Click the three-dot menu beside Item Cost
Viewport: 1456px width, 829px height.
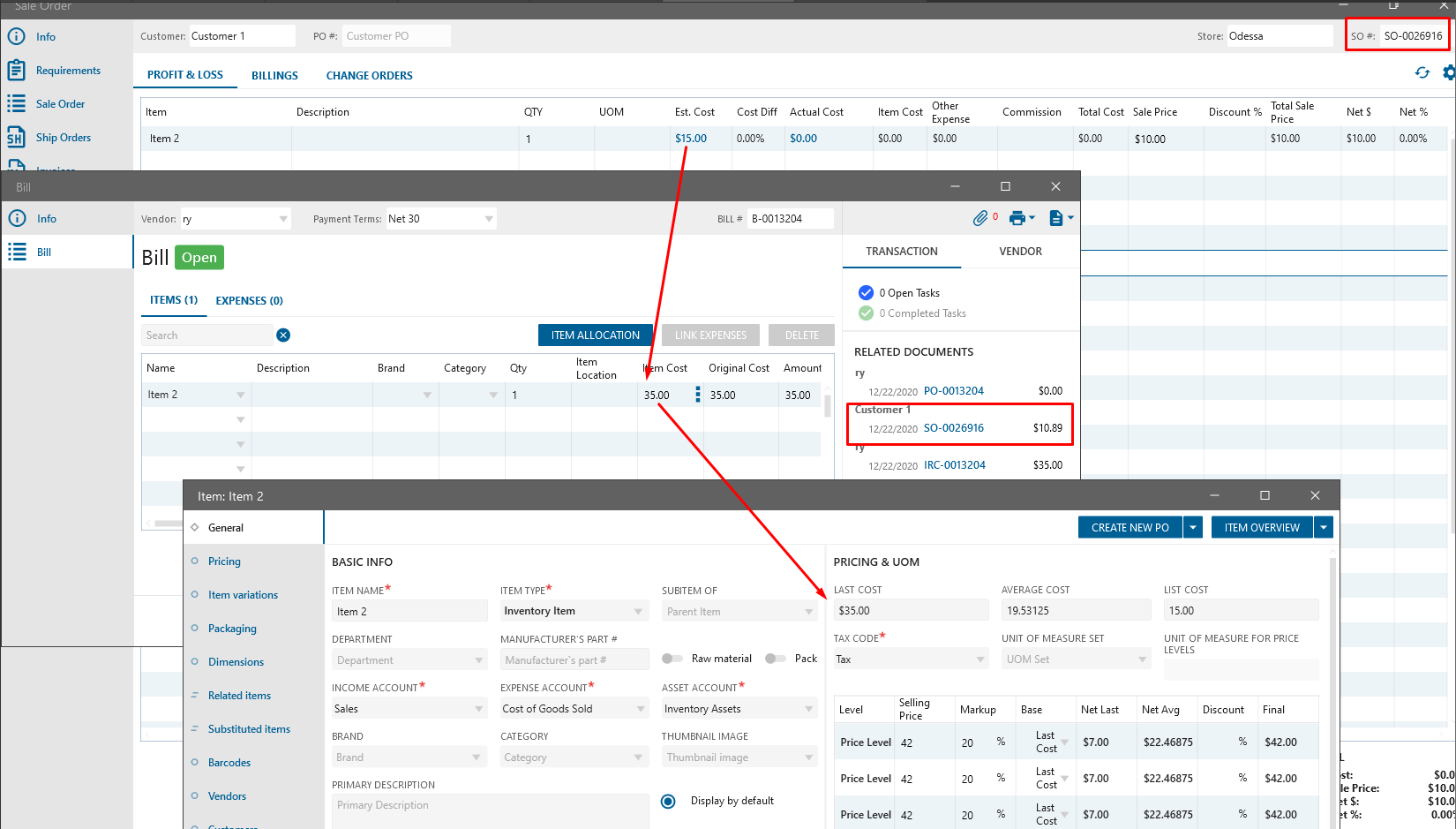(x=697, y=395)
